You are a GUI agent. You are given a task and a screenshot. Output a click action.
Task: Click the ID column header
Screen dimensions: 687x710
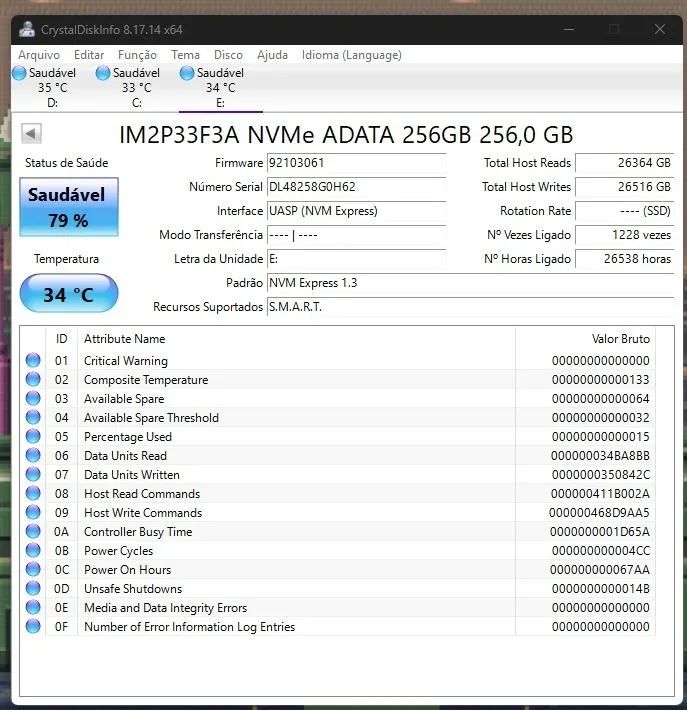(x=62, y=339)
